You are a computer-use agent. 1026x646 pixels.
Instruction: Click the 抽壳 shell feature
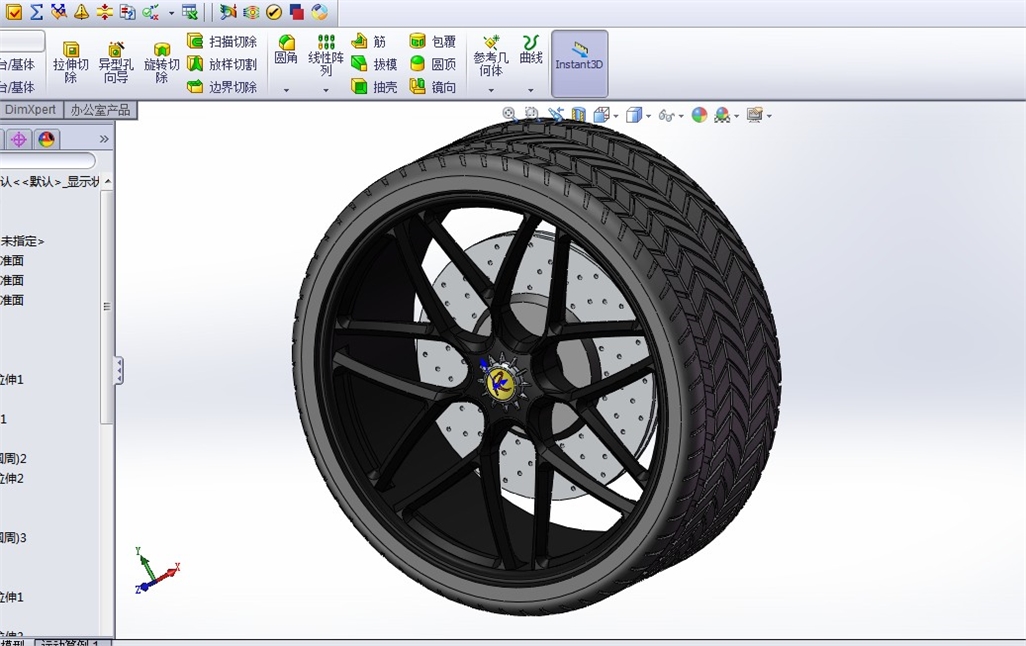point(374,86)
